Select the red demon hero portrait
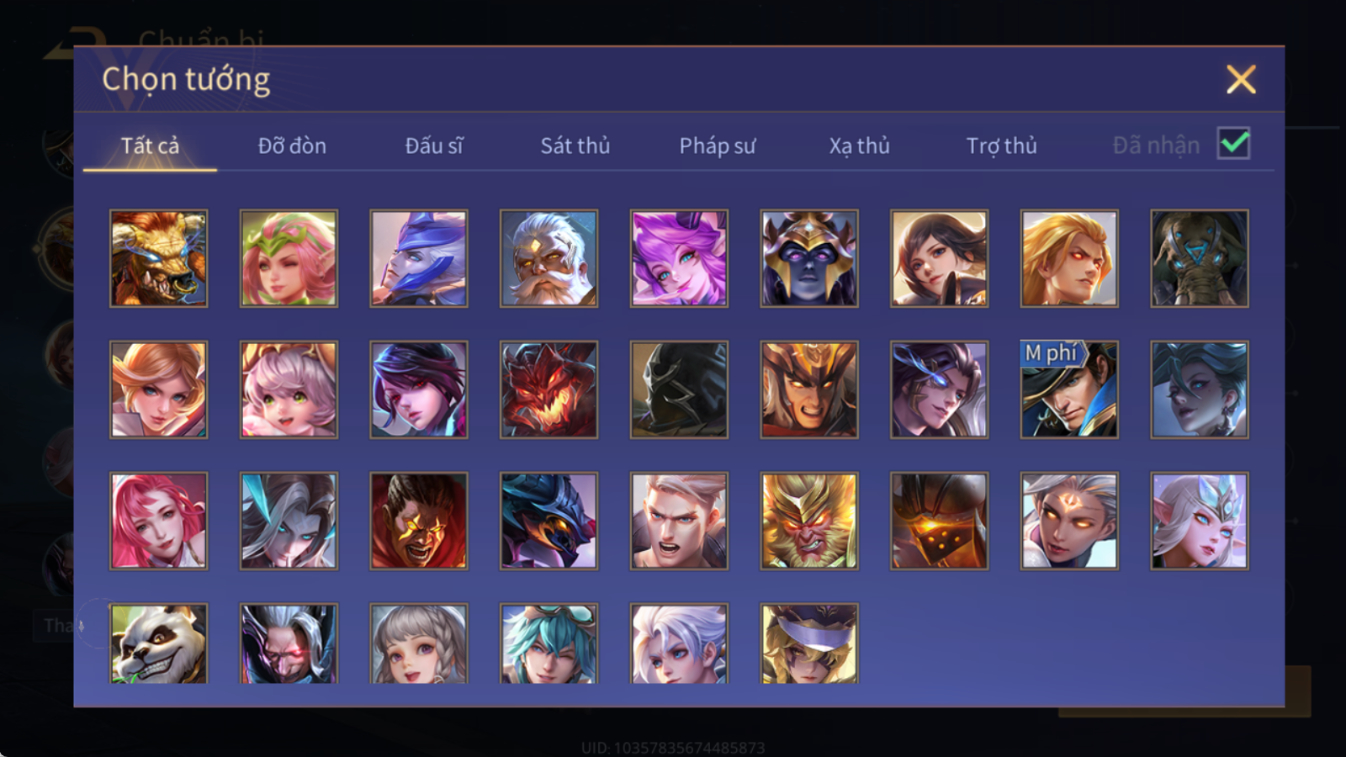Screen dimensions: 1346x757 (x=549, y=390)
